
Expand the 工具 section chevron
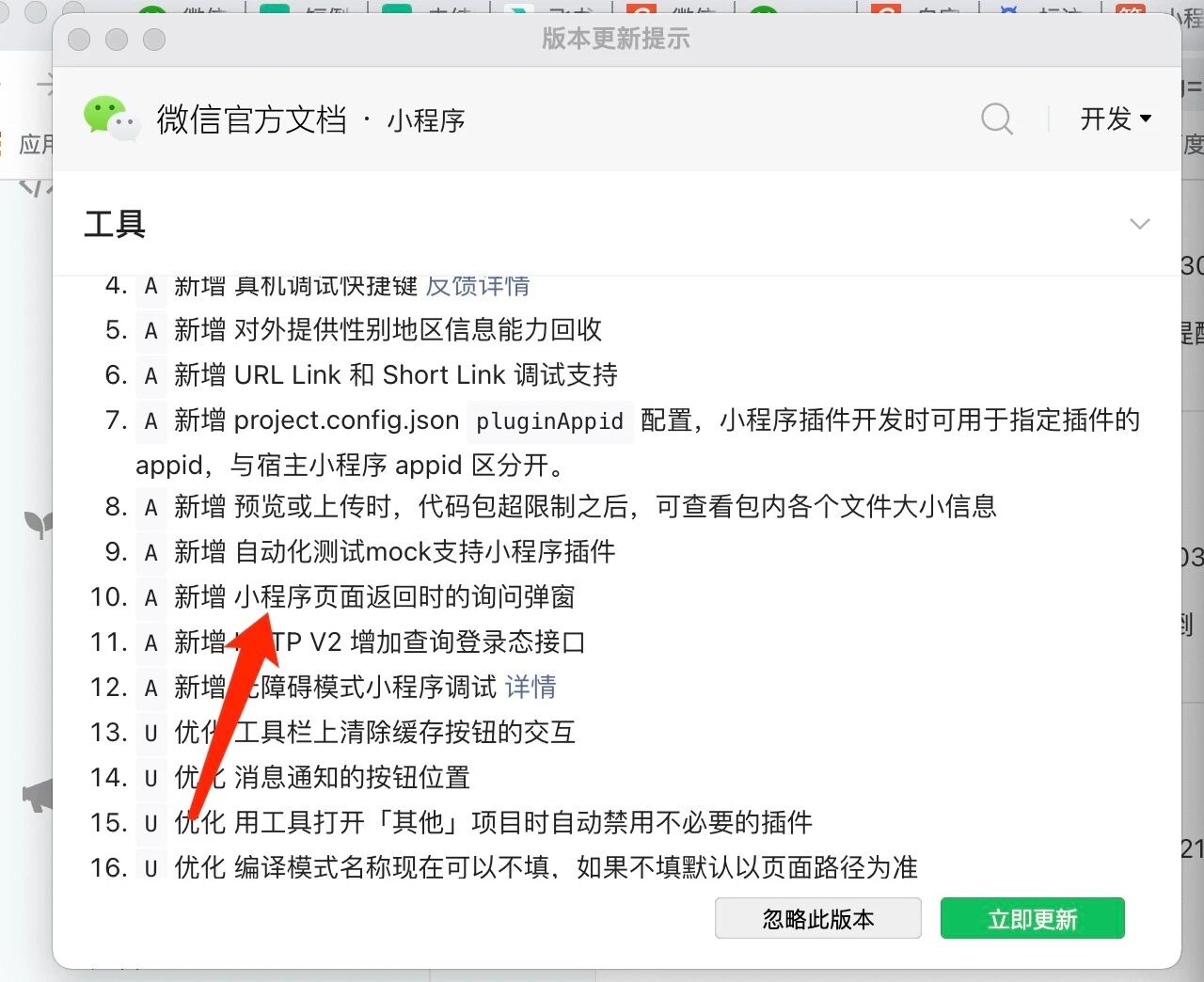pos(1139,224)
